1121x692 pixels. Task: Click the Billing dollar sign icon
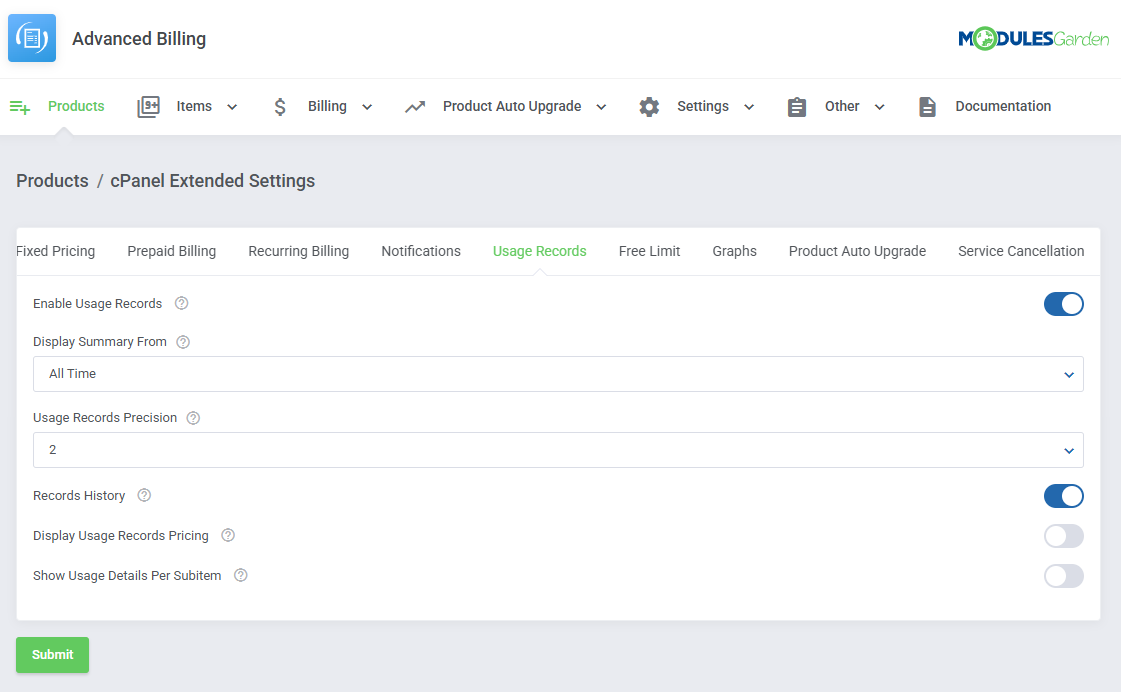pos(280,107)
